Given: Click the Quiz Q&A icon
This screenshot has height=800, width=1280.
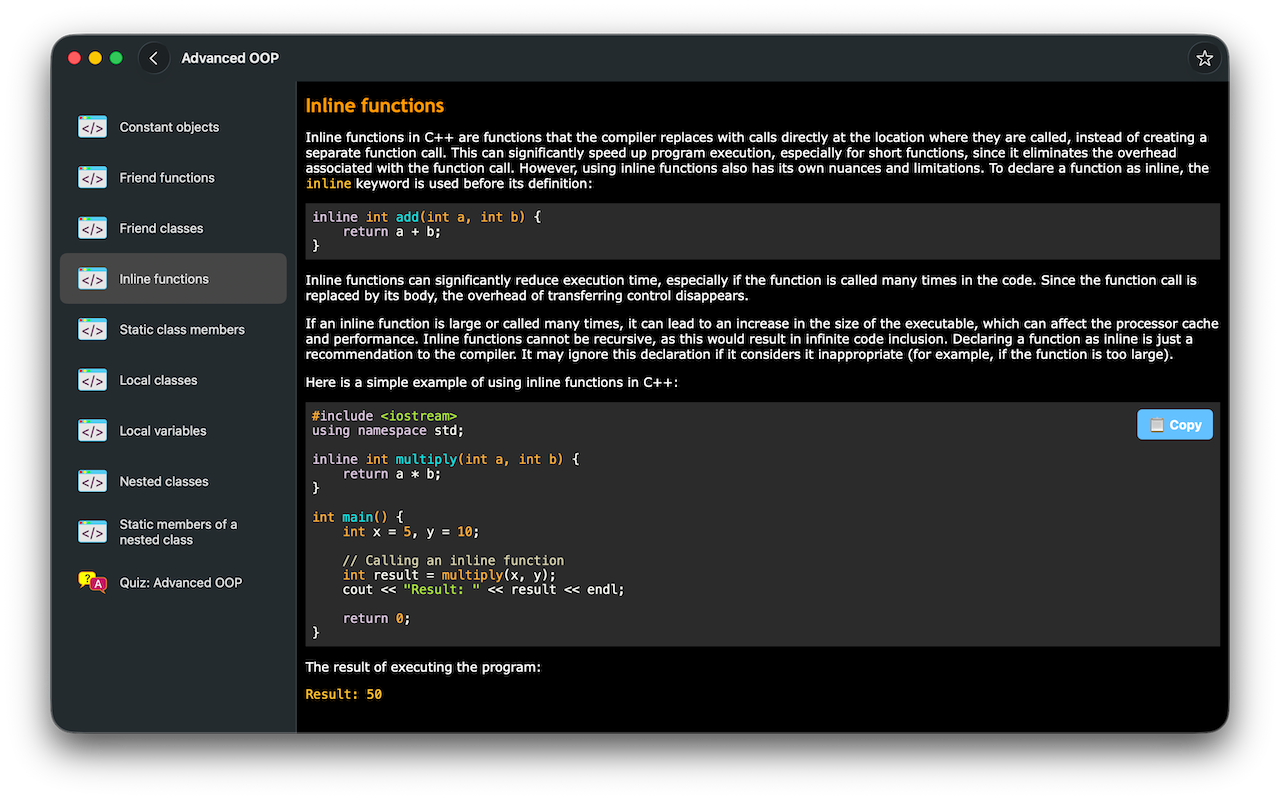Looking at the screenshot, I should [92, 582].
